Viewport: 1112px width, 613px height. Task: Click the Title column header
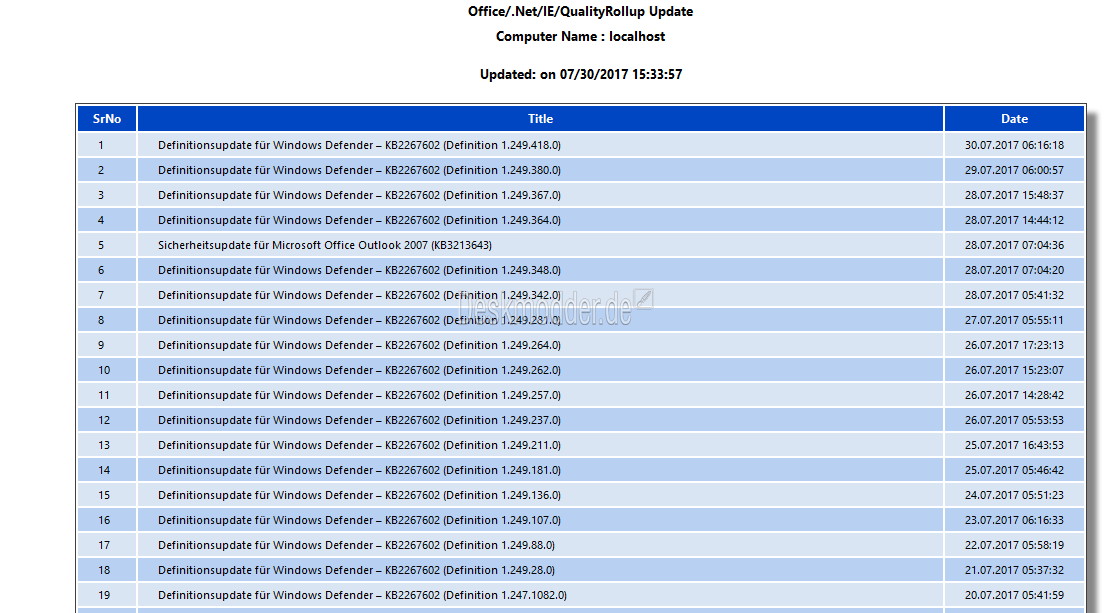point(540,118)
